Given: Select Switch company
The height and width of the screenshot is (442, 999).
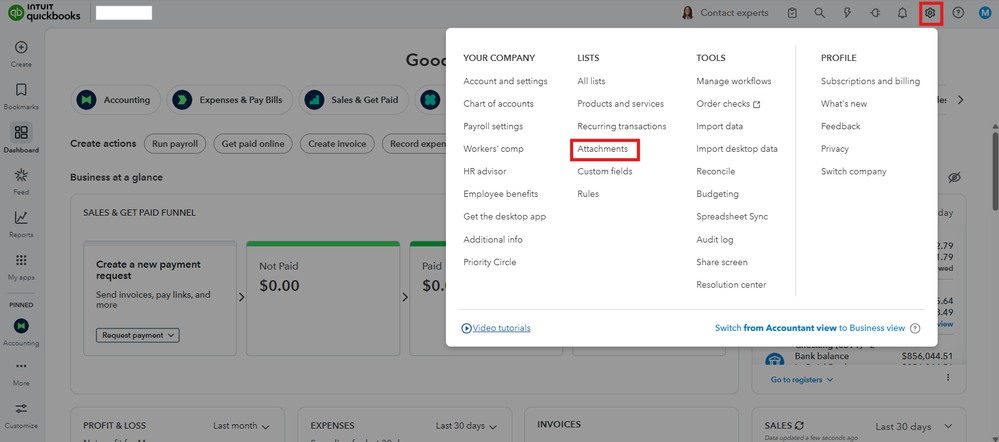Looking at the screenshot, I should pos(854,171).
